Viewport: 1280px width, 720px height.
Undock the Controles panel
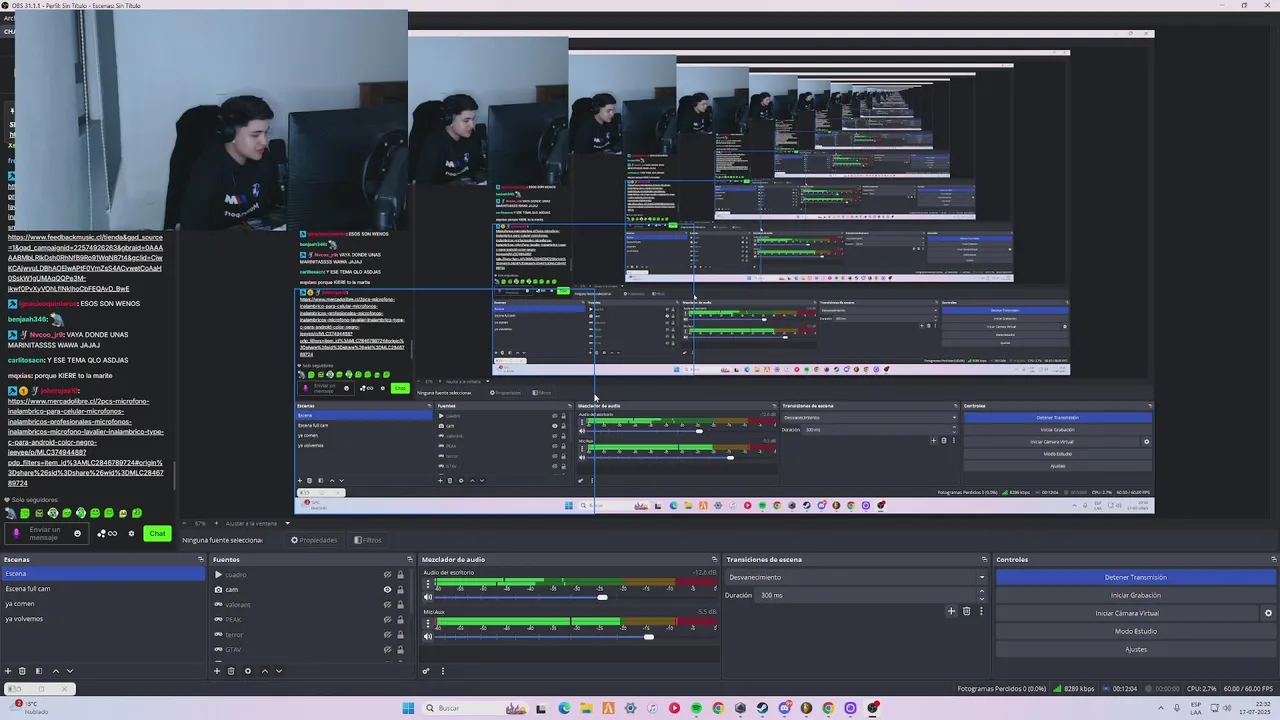[1273, 559]
